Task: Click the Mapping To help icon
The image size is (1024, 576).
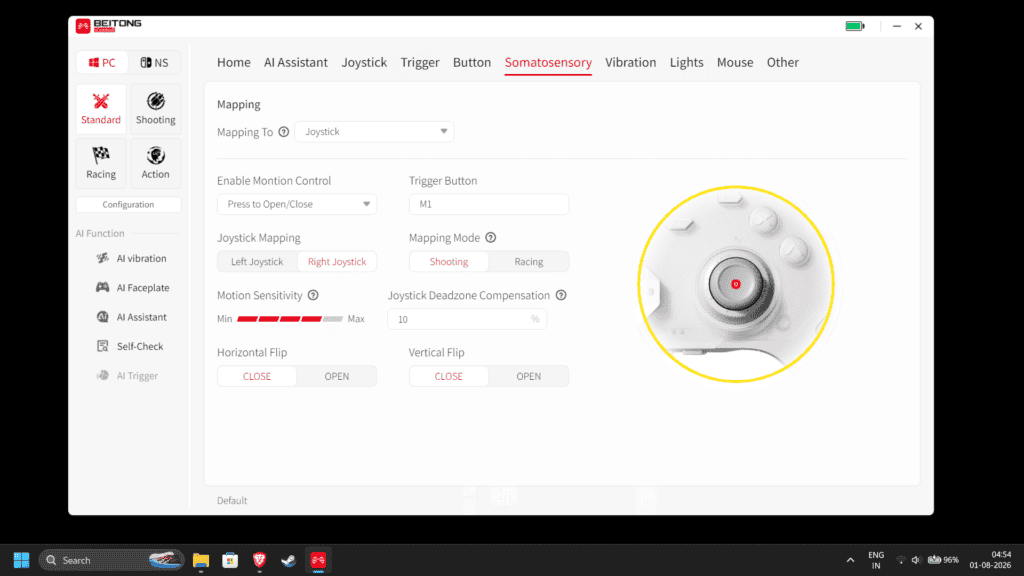Action: point(283,132)
